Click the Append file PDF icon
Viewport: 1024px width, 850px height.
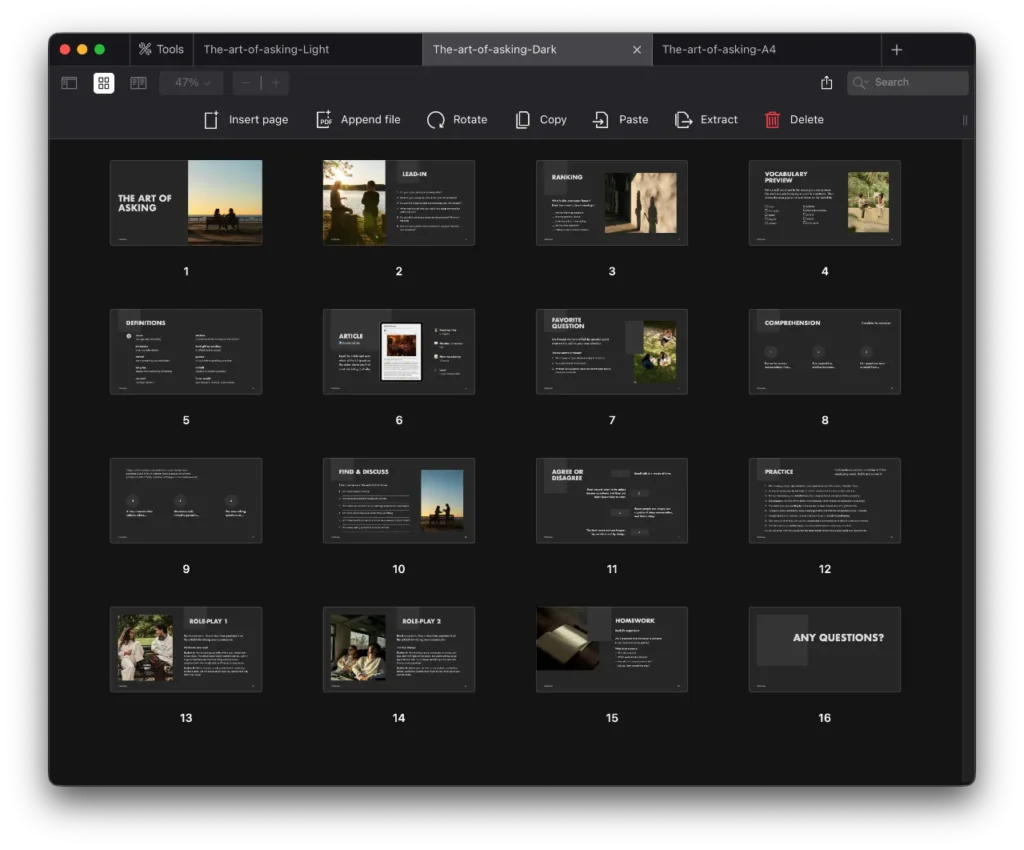coord(324,120)
